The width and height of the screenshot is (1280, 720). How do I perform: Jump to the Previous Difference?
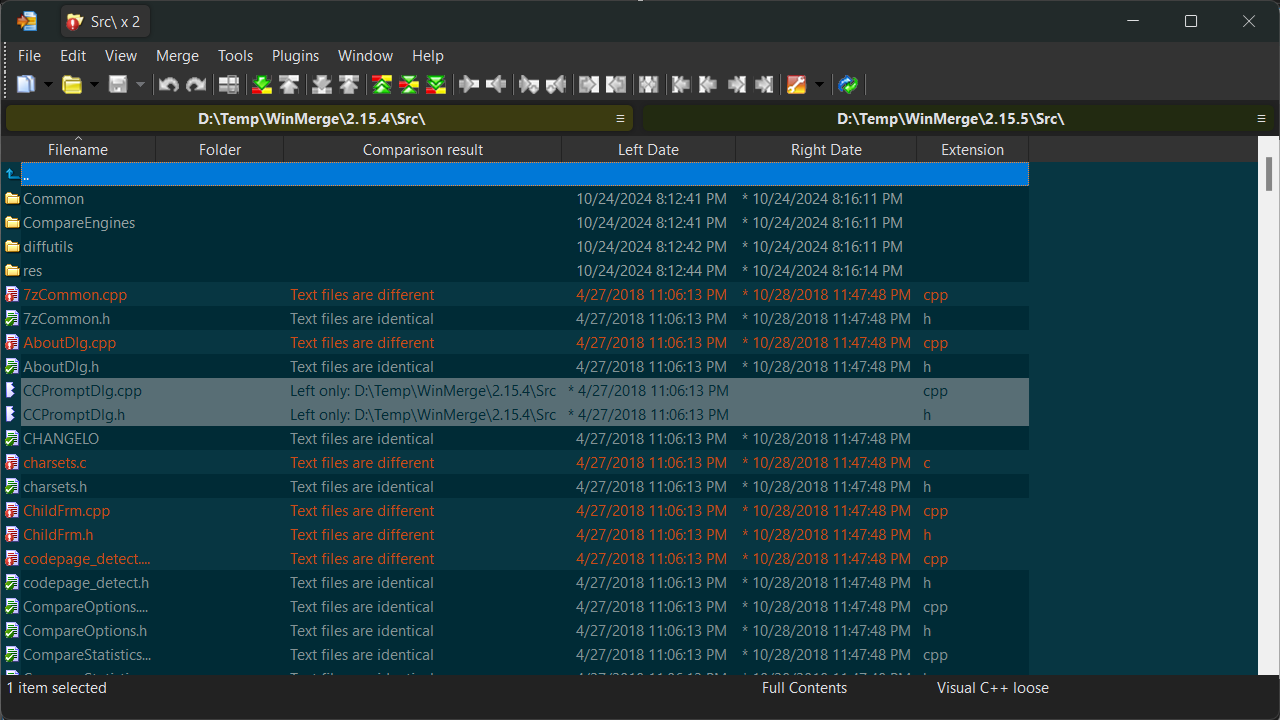click(289, 85)
